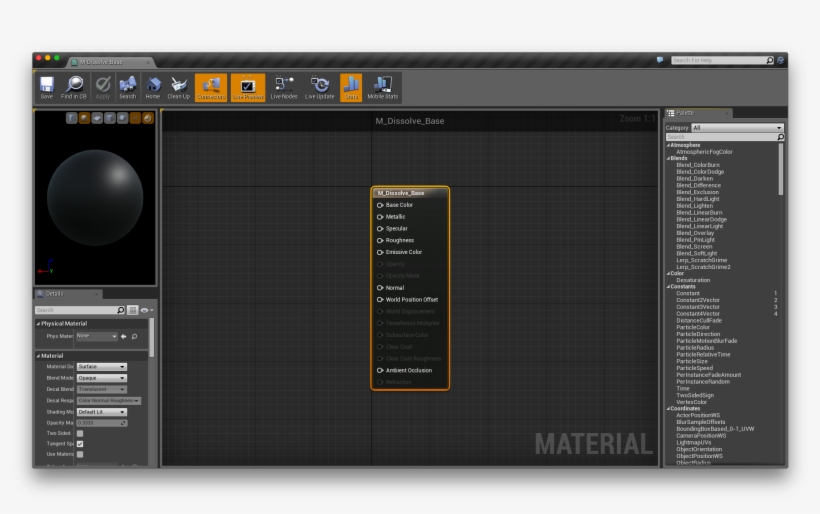Close the M_Dissolve_Base tab
This screenshot has height=514, width=820.
pos(148,62)
